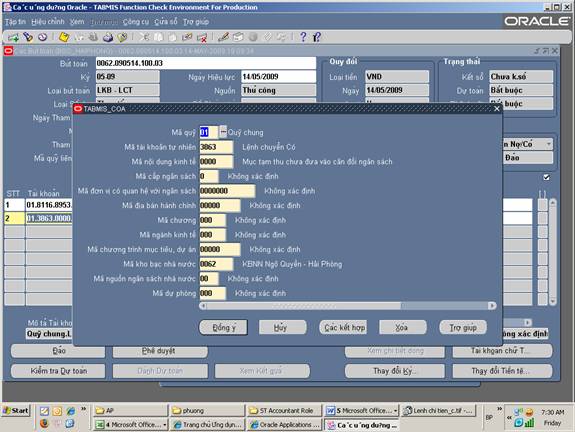575x432 pixels.
Task: Toggle the checkbox below the Đảo field
Action: click(546, 177)
